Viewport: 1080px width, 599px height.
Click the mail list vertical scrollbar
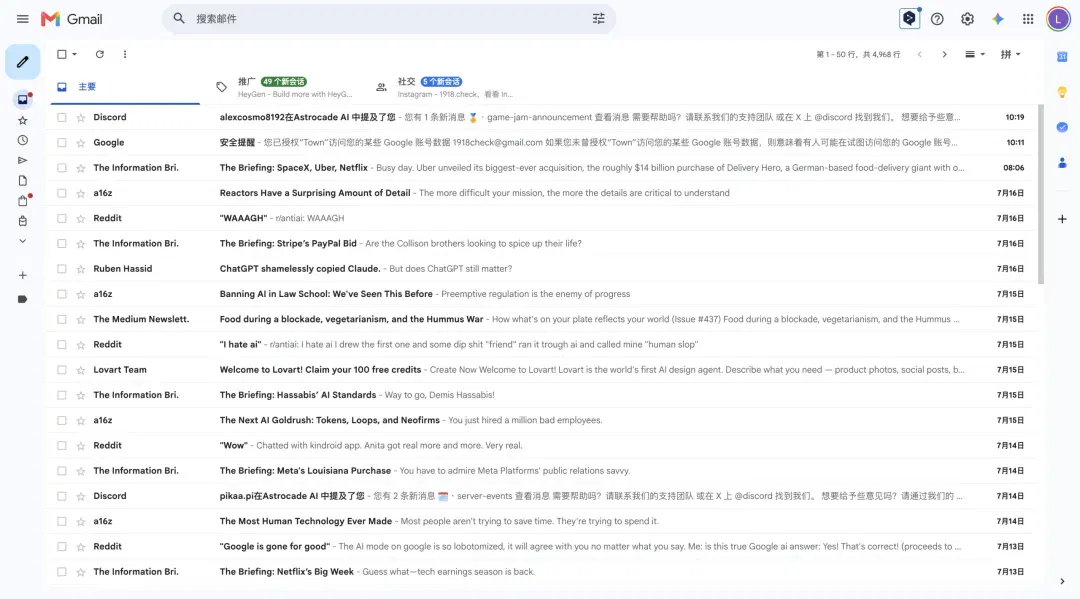pyautogui.click(x=1041, y=194)
